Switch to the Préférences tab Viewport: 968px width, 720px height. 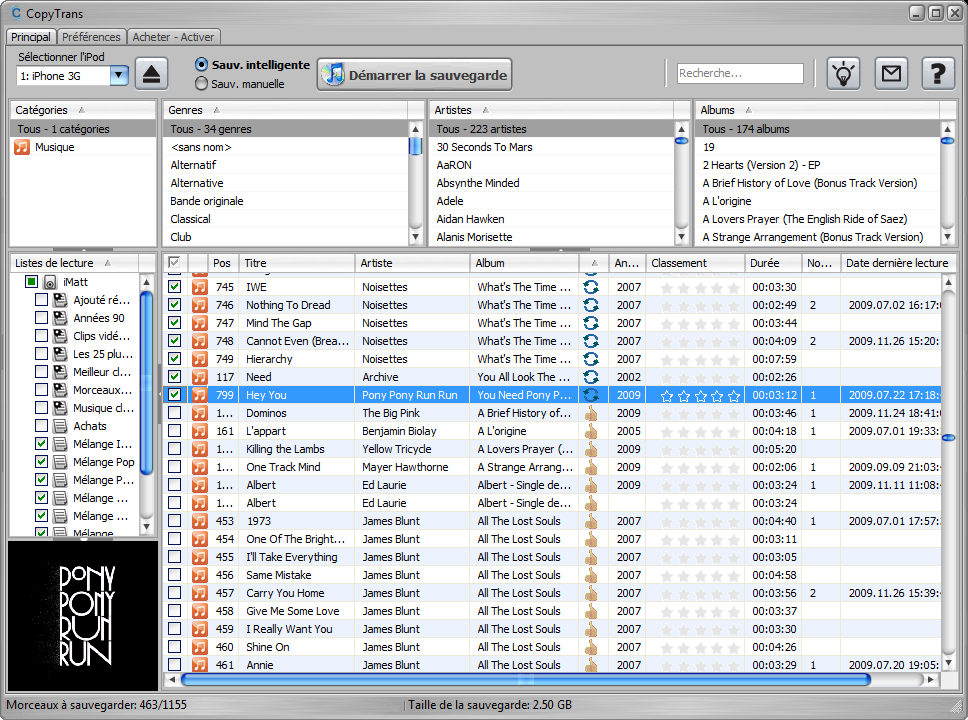(91, 37)
